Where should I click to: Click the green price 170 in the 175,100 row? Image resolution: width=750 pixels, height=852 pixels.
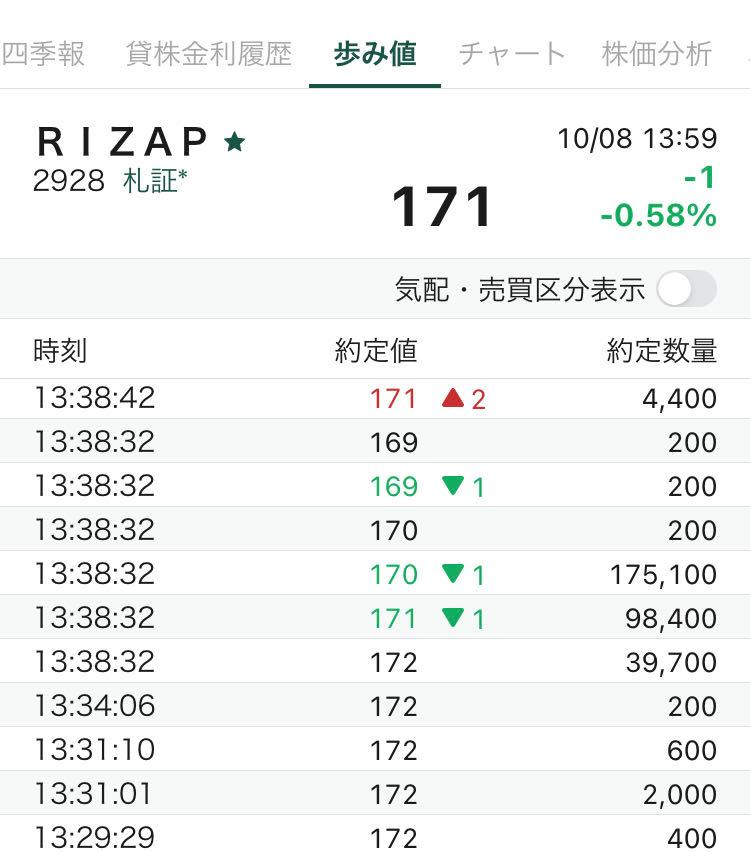[x=393, y=574]
